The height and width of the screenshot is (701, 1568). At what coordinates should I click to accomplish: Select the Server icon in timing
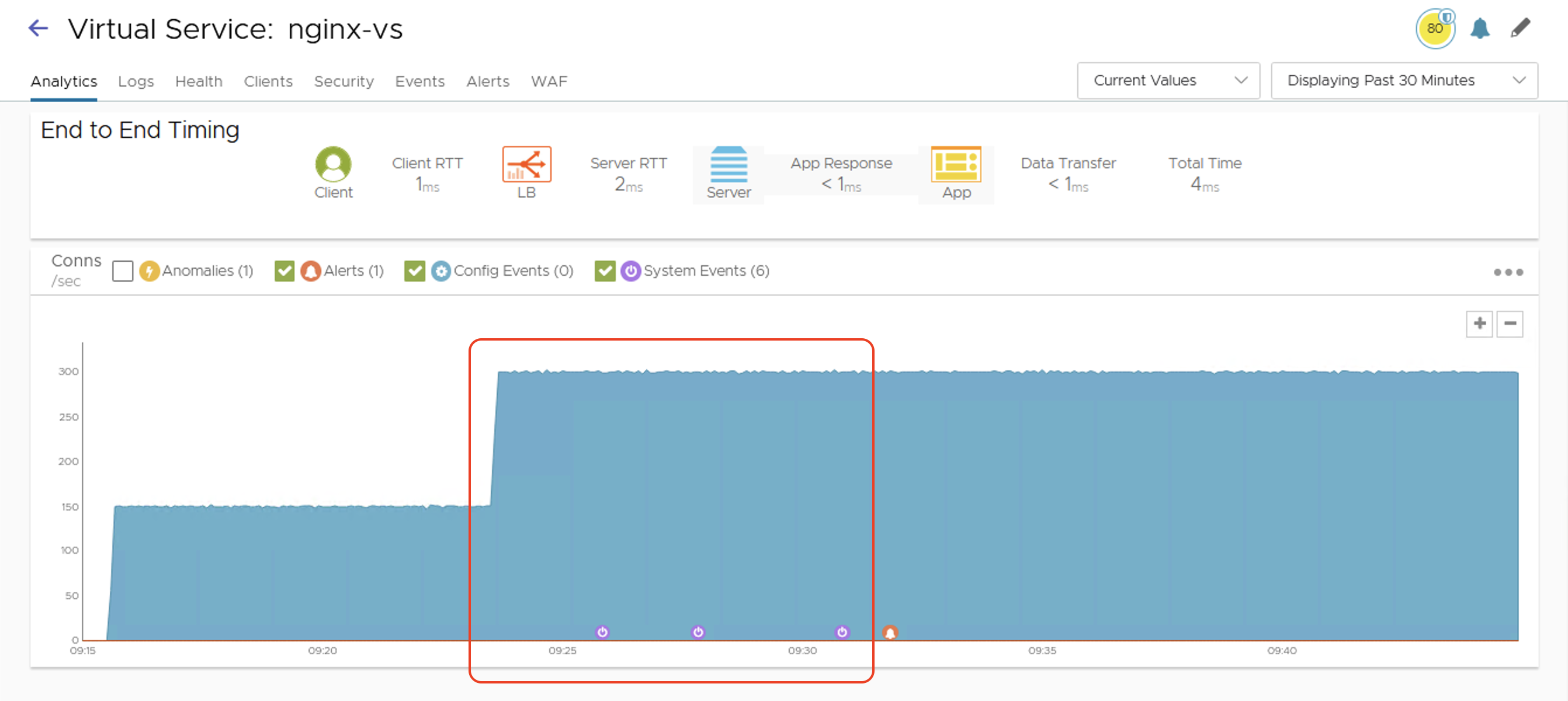pyautogui.click(x=729, y=164)
